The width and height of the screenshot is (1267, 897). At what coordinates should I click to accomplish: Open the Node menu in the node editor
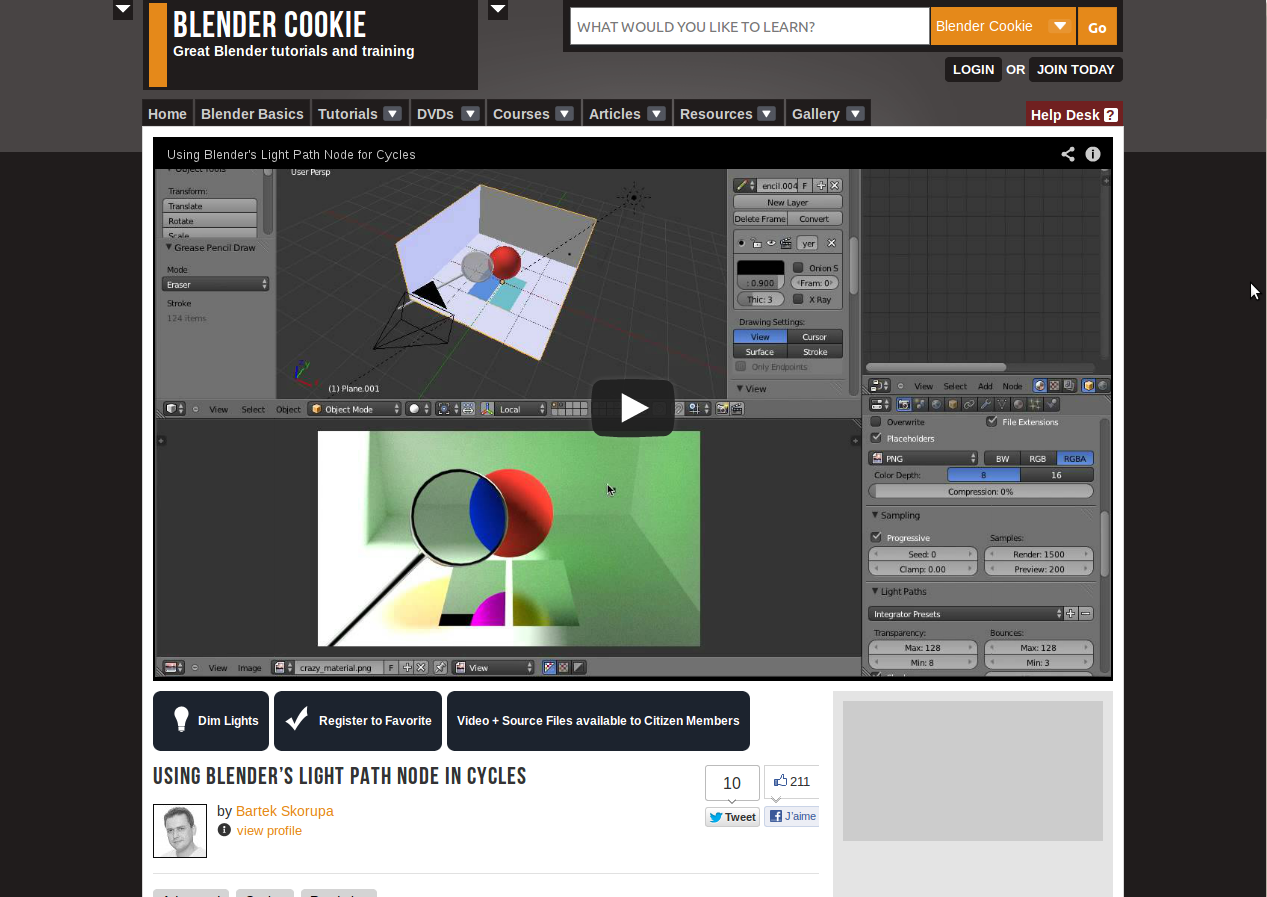coord(1012,386)
